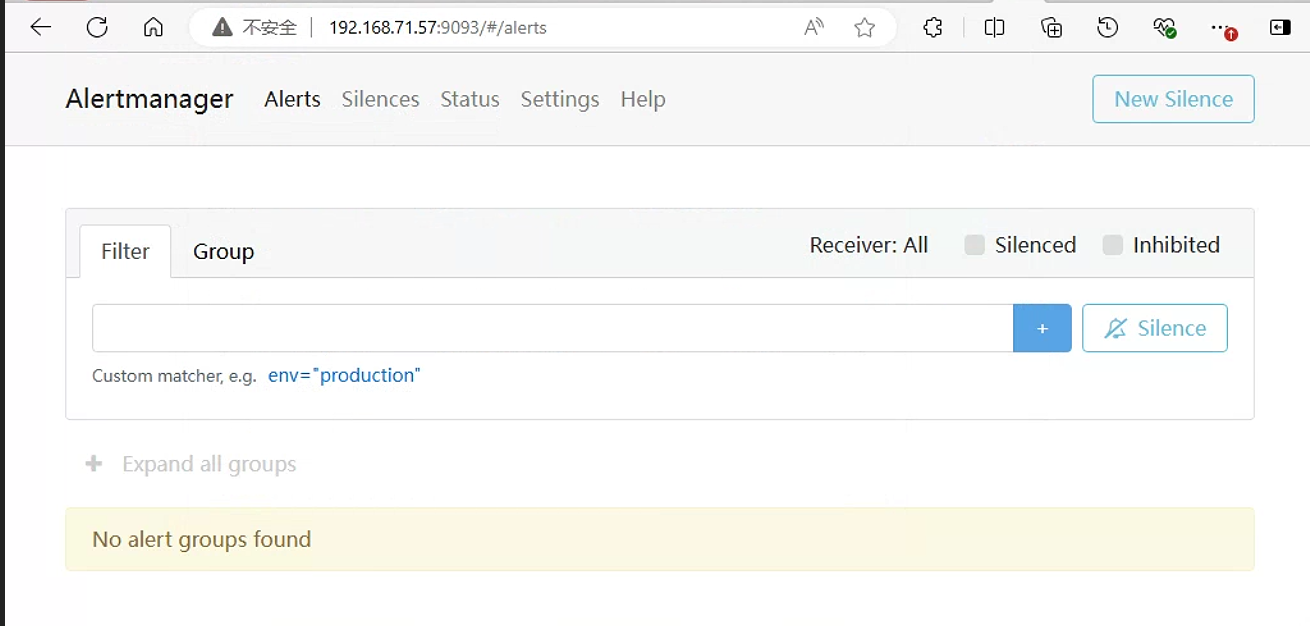Enable the Silenced checkbox

tap(974, 245)
